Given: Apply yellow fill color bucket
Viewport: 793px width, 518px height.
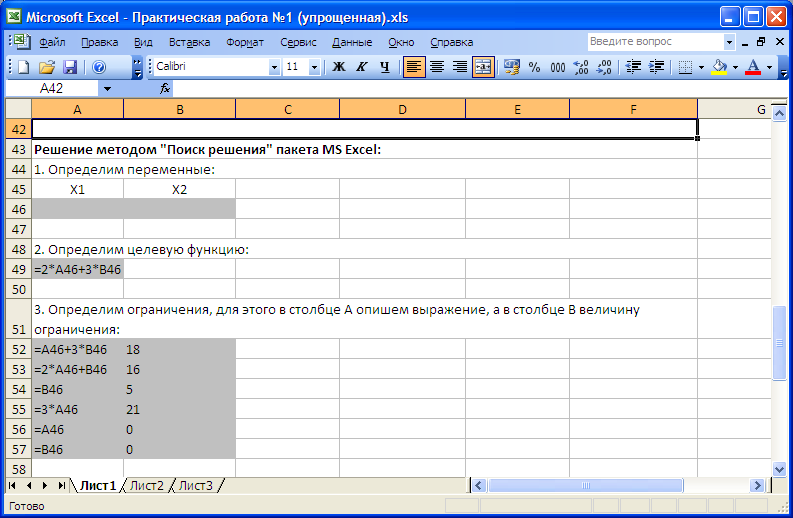Looking at the screenshot, I should (x=719, y=67).
